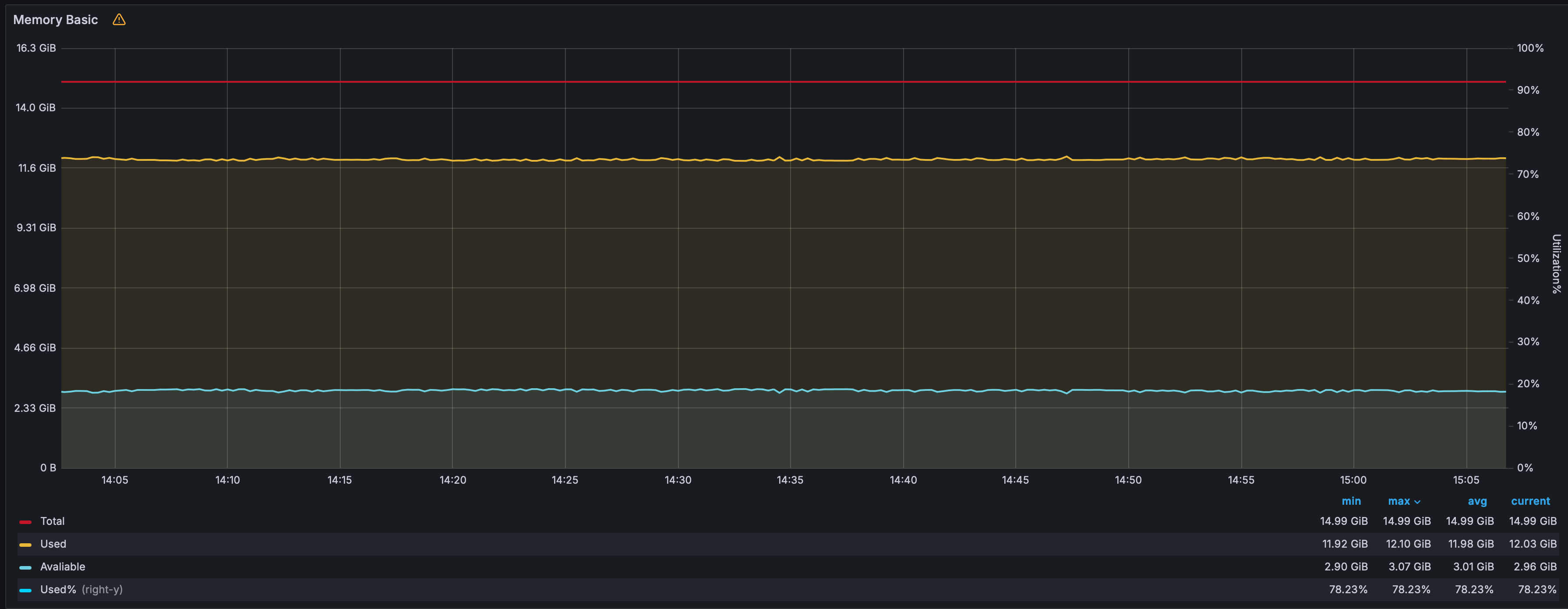Sort legend by avg column
This screenshot has width=1568, height=609.
(1477, 501)
